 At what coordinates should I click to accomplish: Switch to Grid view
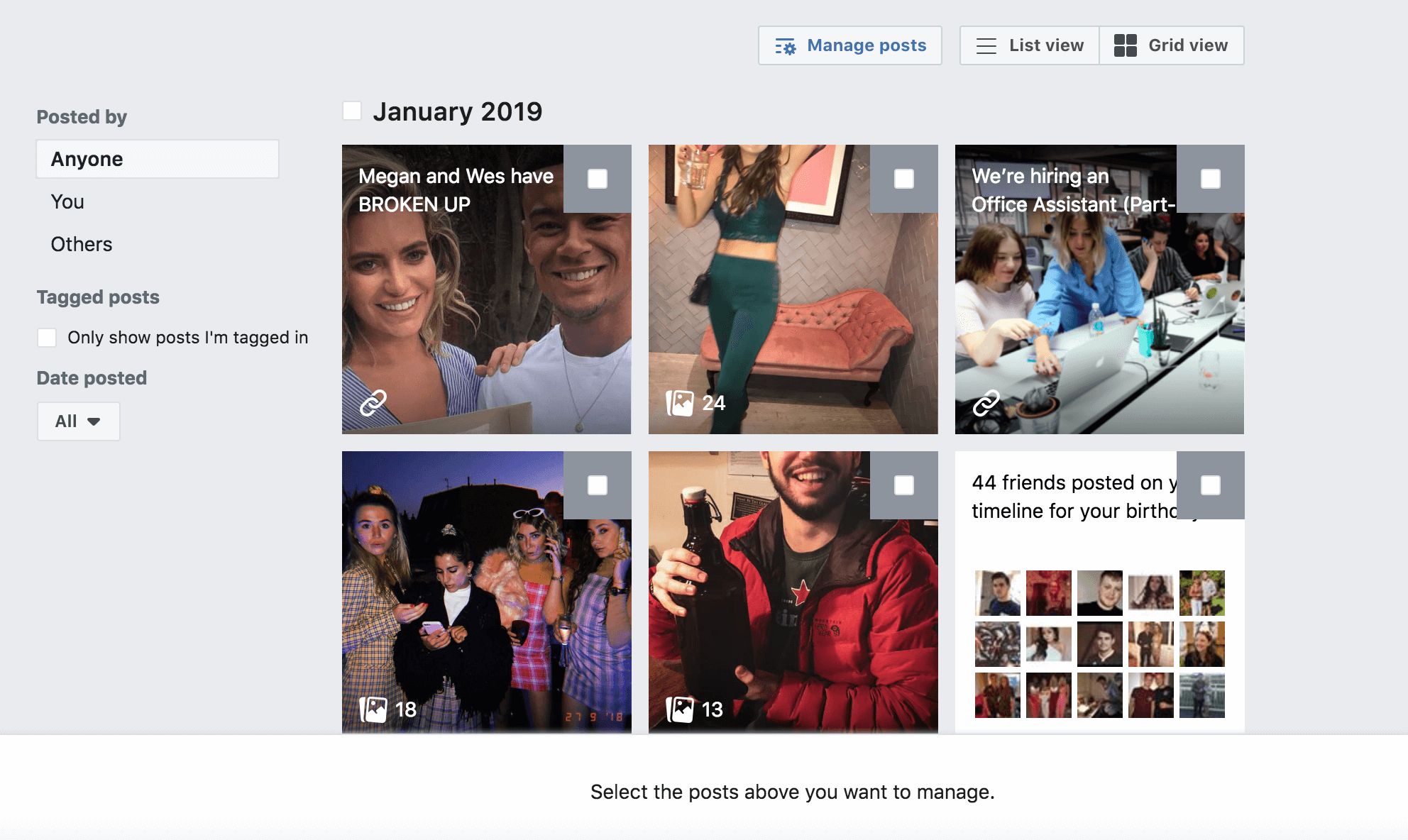point(1172,45)
